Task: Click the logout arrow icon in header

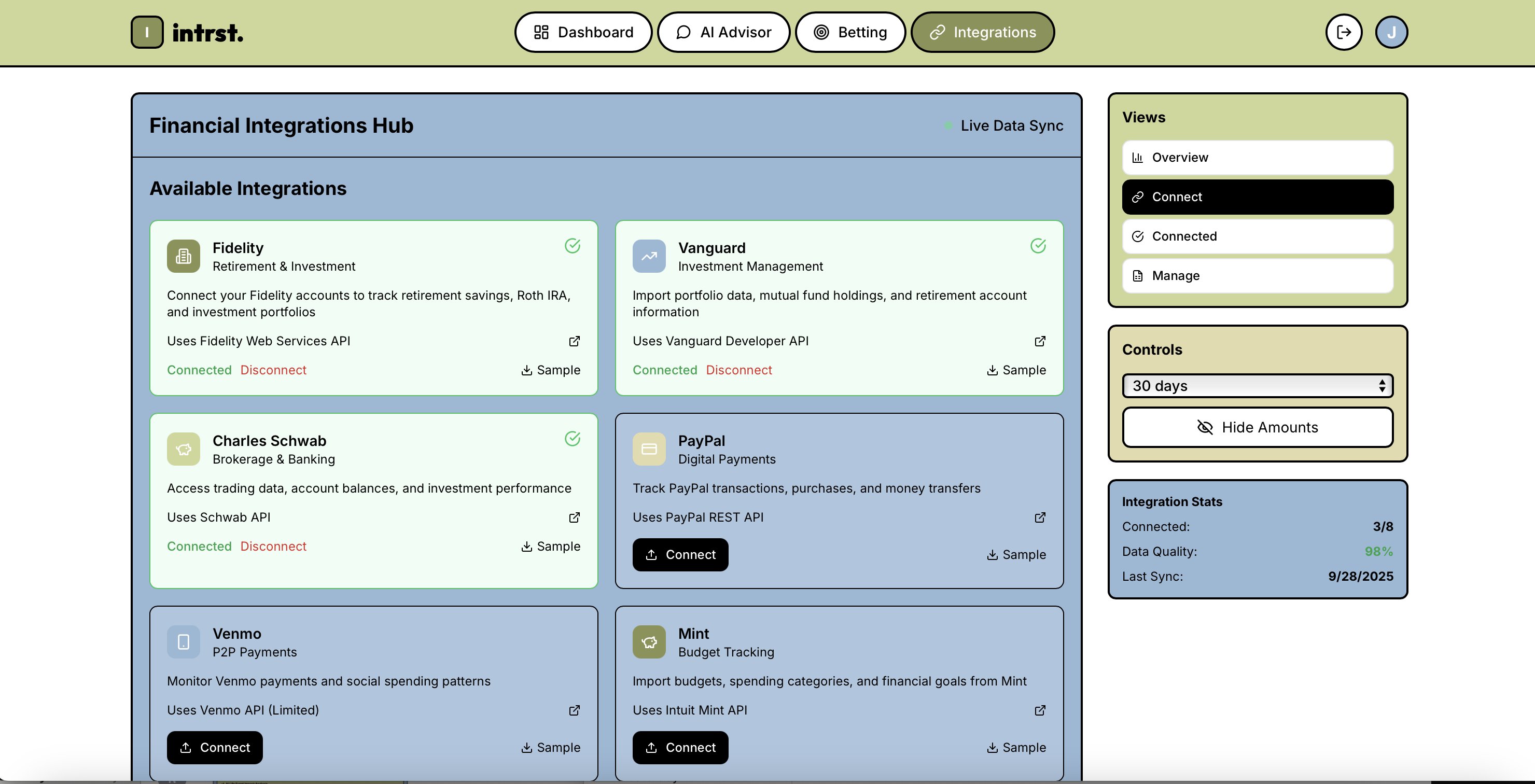Action: (x=1343, y=32)
